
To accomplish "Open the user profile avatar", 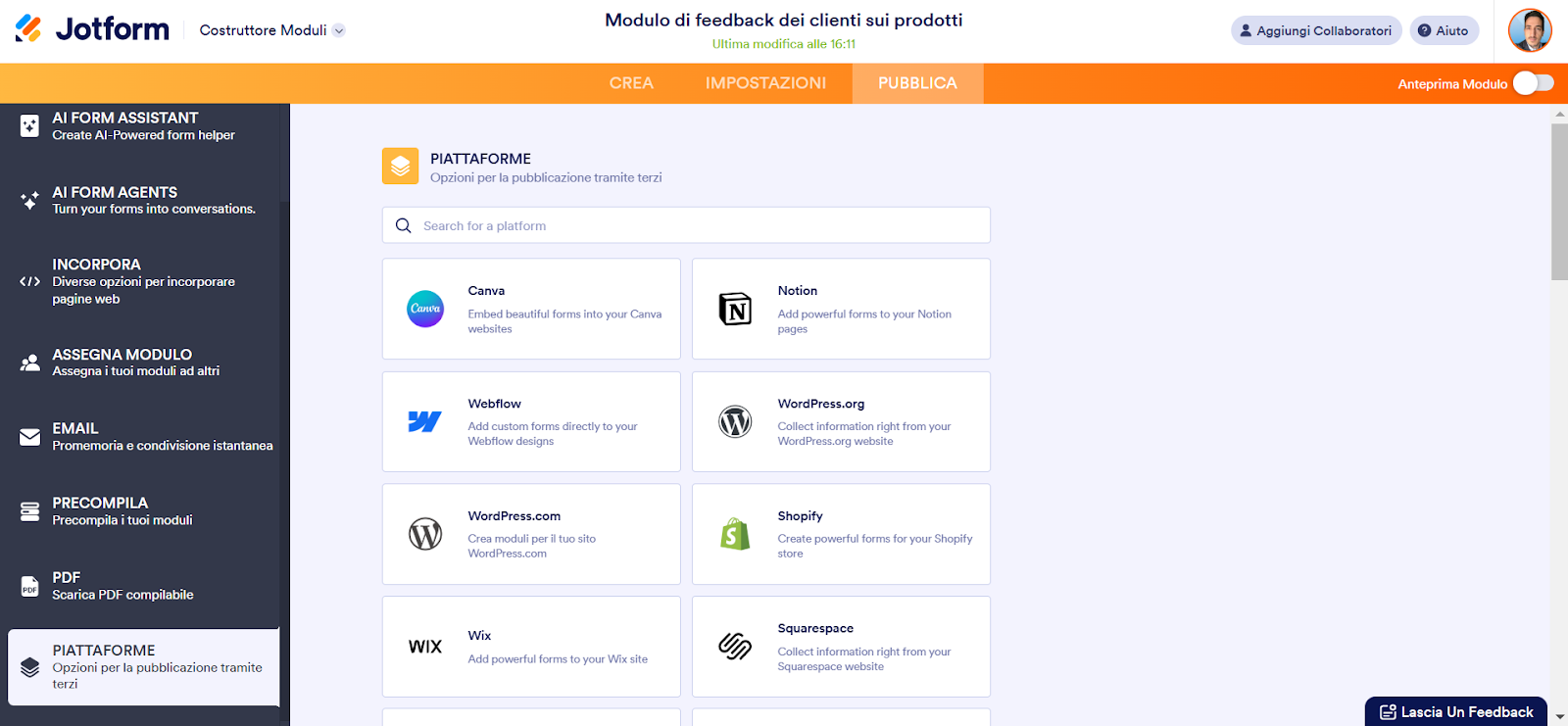I will (1529, 30).
